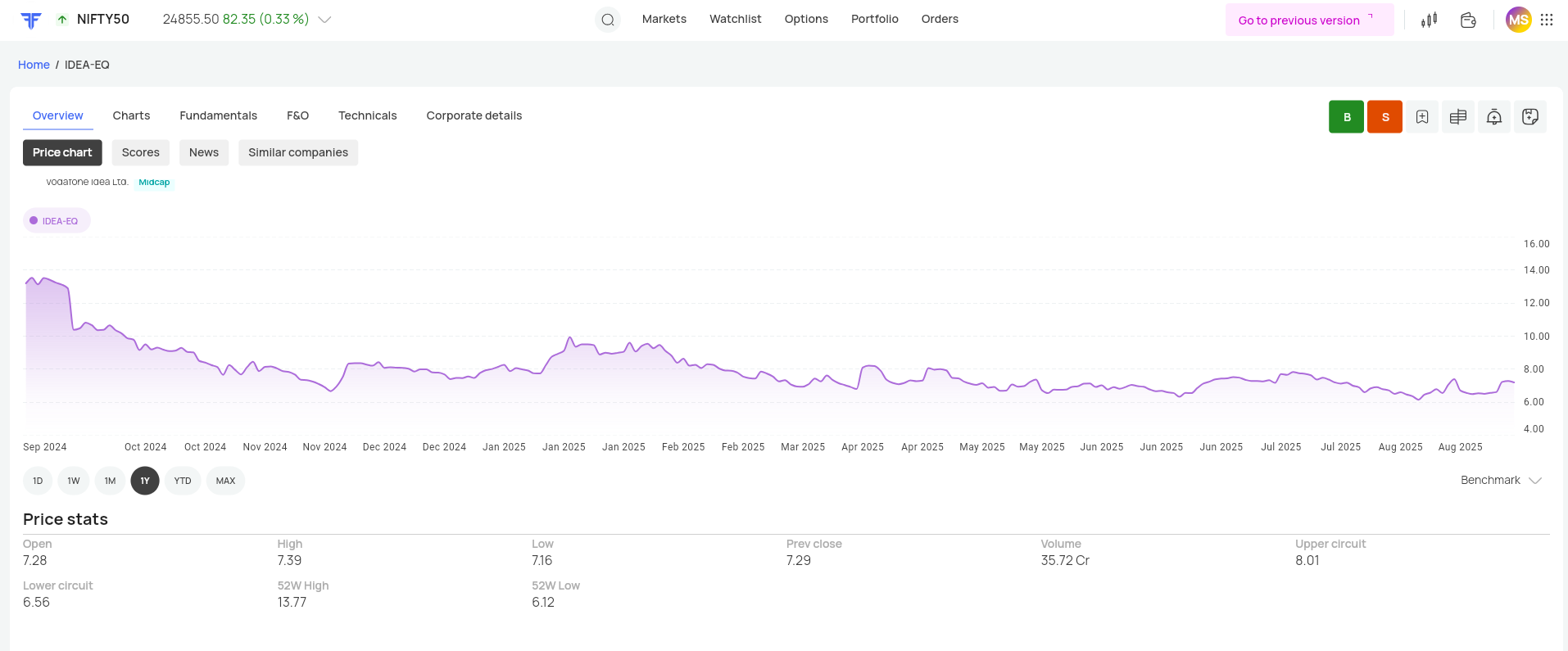This screenshot has height=651, width=1568.
Task: Open the Watchlist menu
Action: pyautogui.click(x=735, y=19)
